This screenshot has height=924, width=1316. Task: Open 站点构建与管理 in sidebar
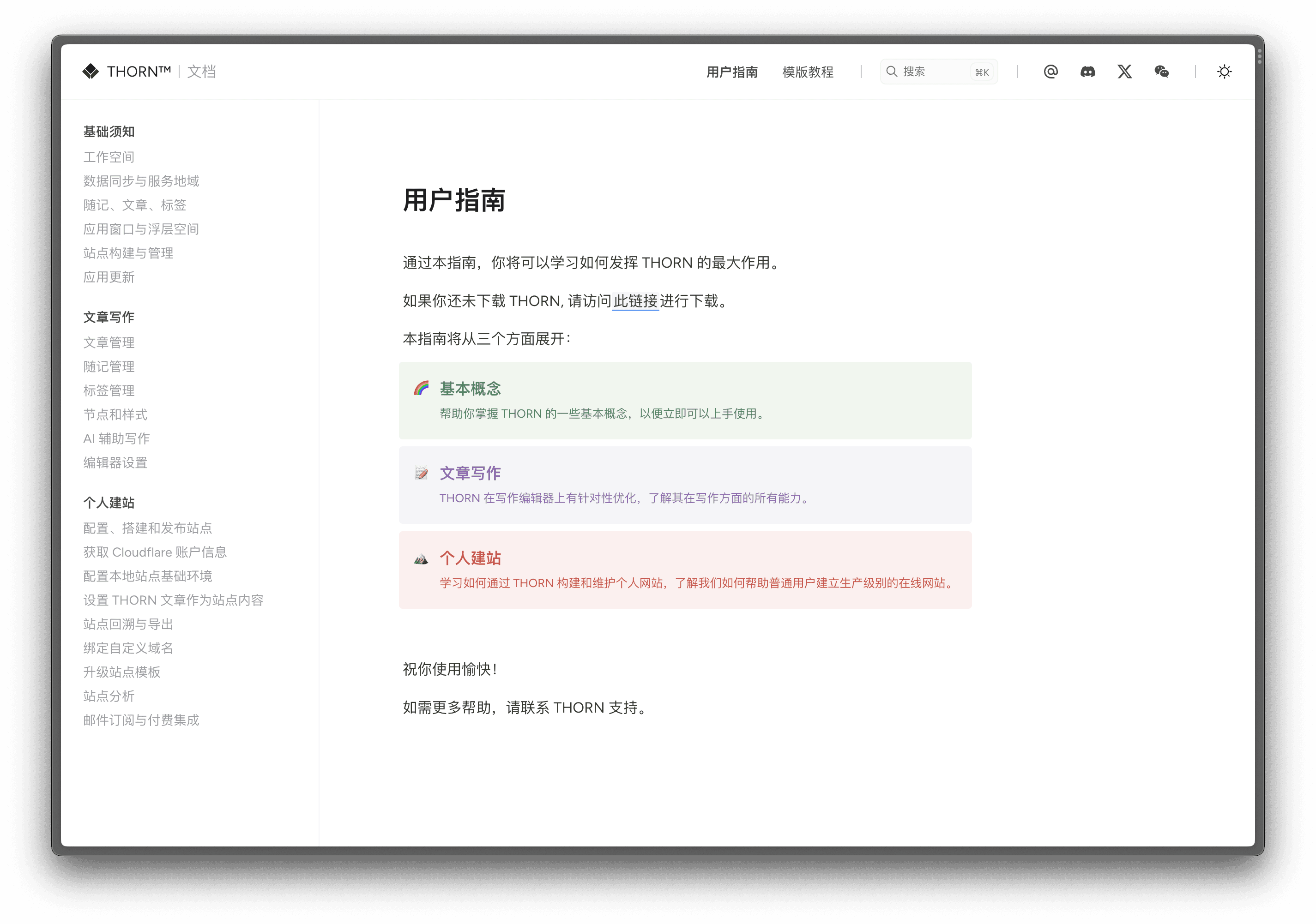click(128, 253)
